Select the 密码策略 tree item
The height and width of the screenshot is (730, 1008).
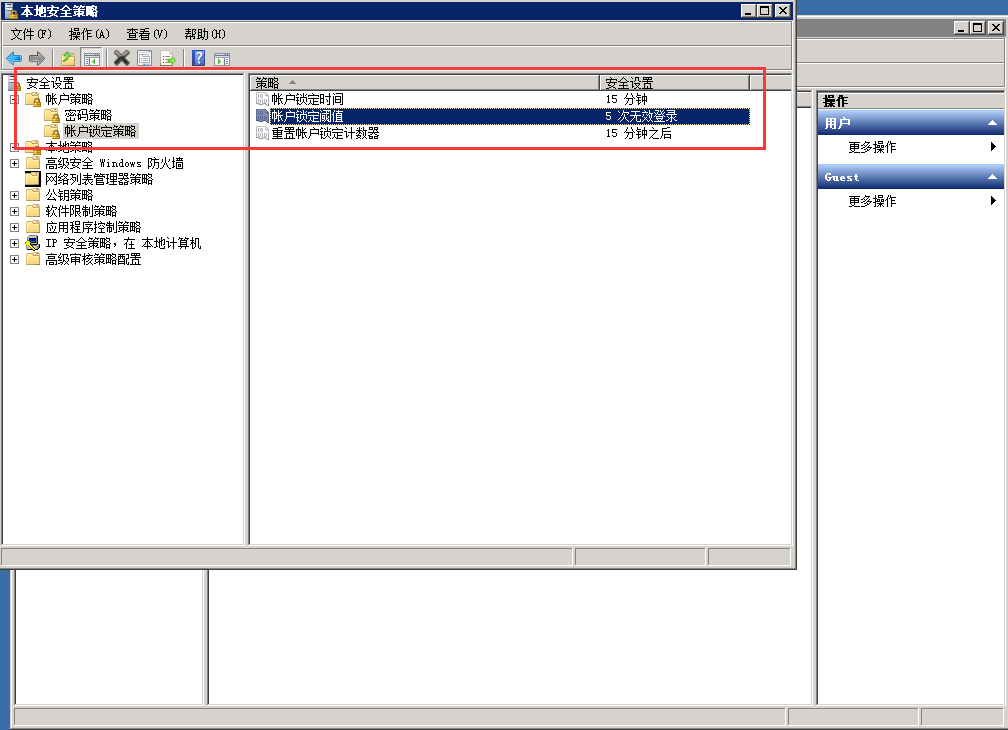coord(88,115)
